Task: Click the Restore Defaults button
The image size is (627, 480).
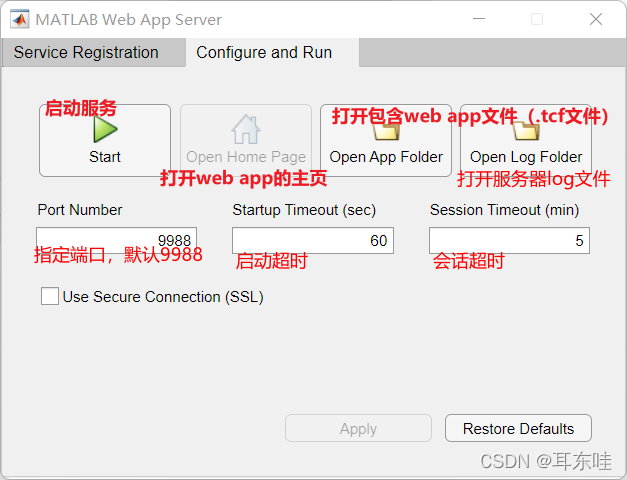Action: tap(518, 428)
